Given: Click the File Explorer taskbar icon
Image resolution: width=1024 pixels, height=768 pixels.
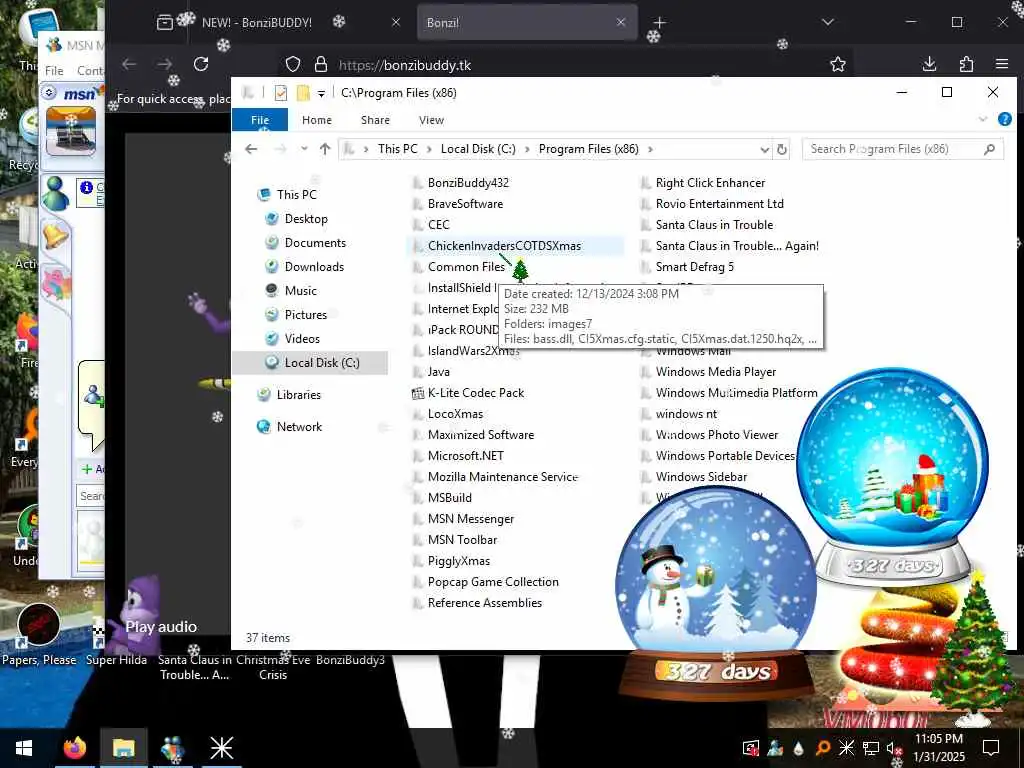Looking at the screenshot, I should (x=123, y=748).
